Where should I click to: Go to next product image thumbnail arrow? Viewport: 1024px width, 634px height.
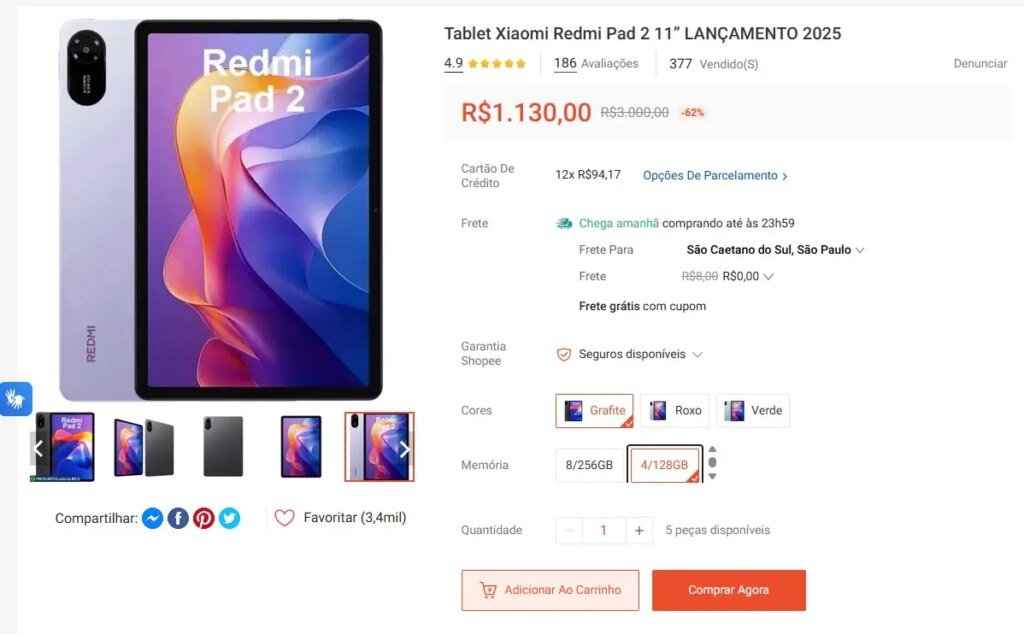[404, 449]
